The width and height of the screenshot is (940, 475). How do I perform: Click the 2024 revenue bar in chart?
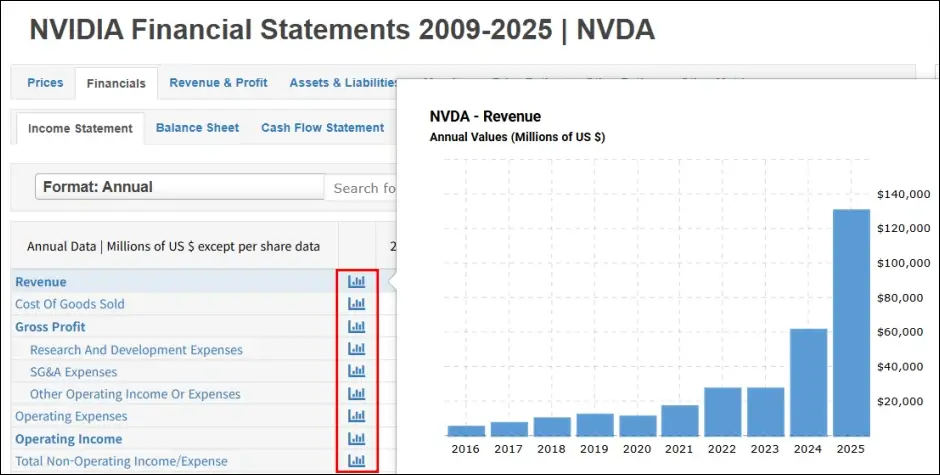point(809,383)
